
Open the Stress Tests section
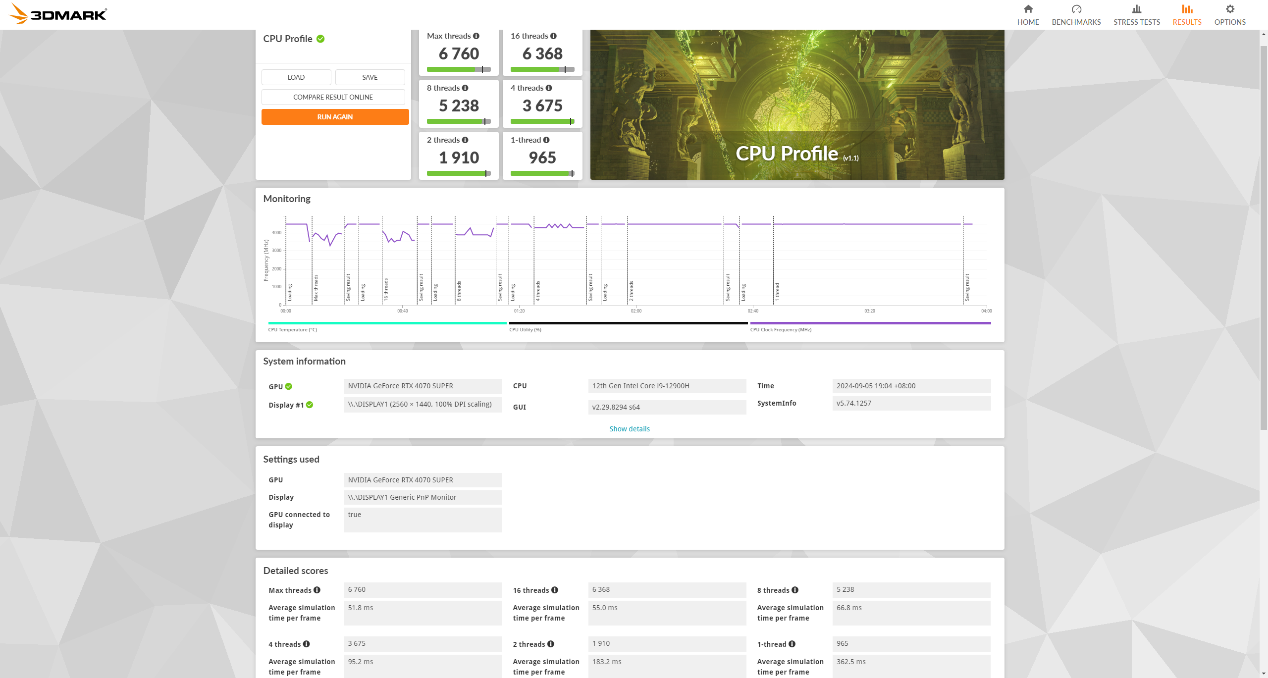click(x=1136, y=14)
